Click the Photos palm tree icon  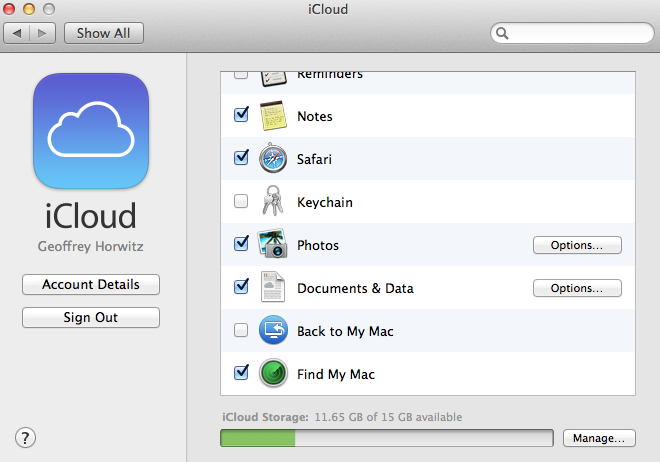272,244
